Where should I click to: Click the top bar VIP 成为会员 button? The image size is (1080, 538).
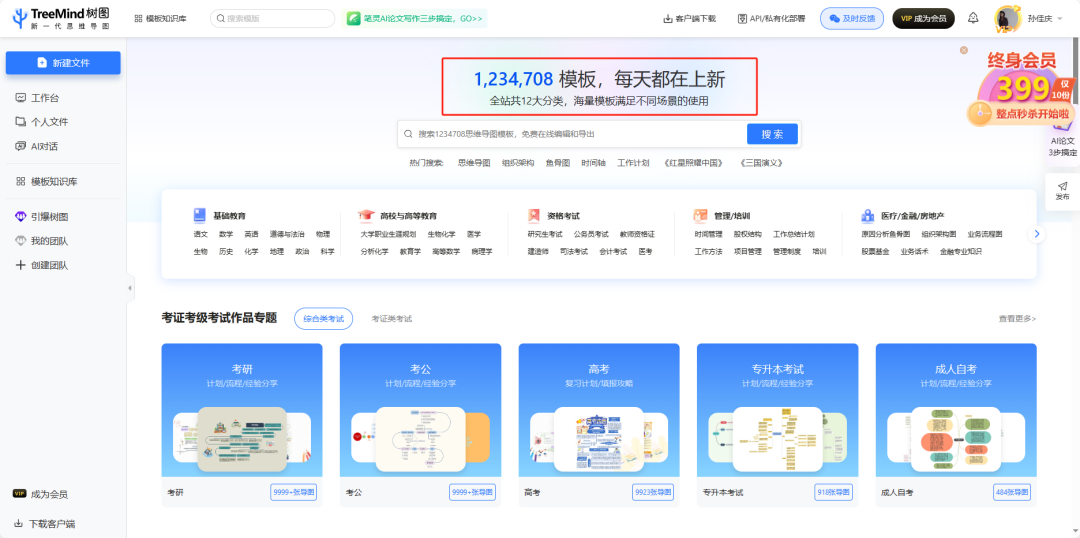point(923,19)
